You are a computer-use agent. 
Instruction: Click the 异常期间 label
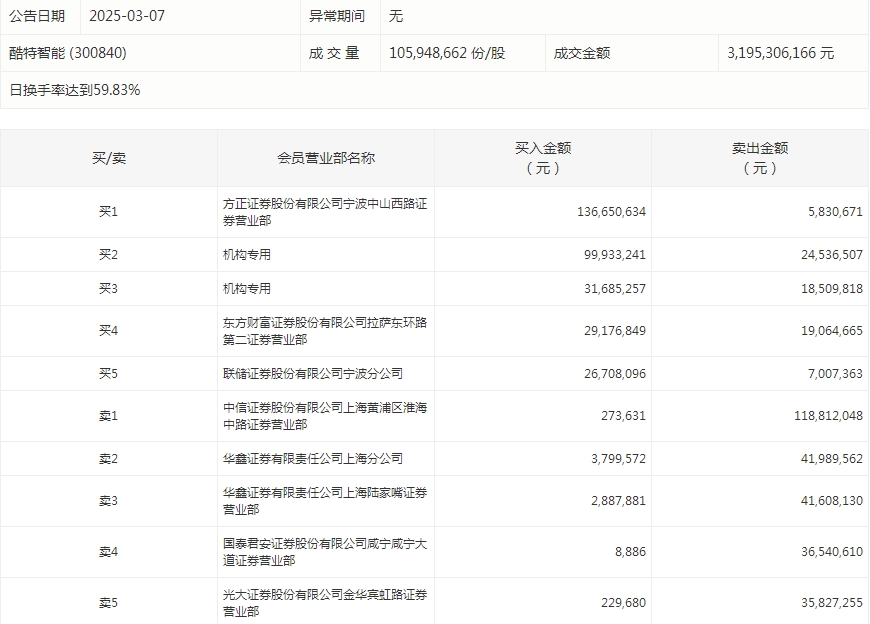coord(337,16)
